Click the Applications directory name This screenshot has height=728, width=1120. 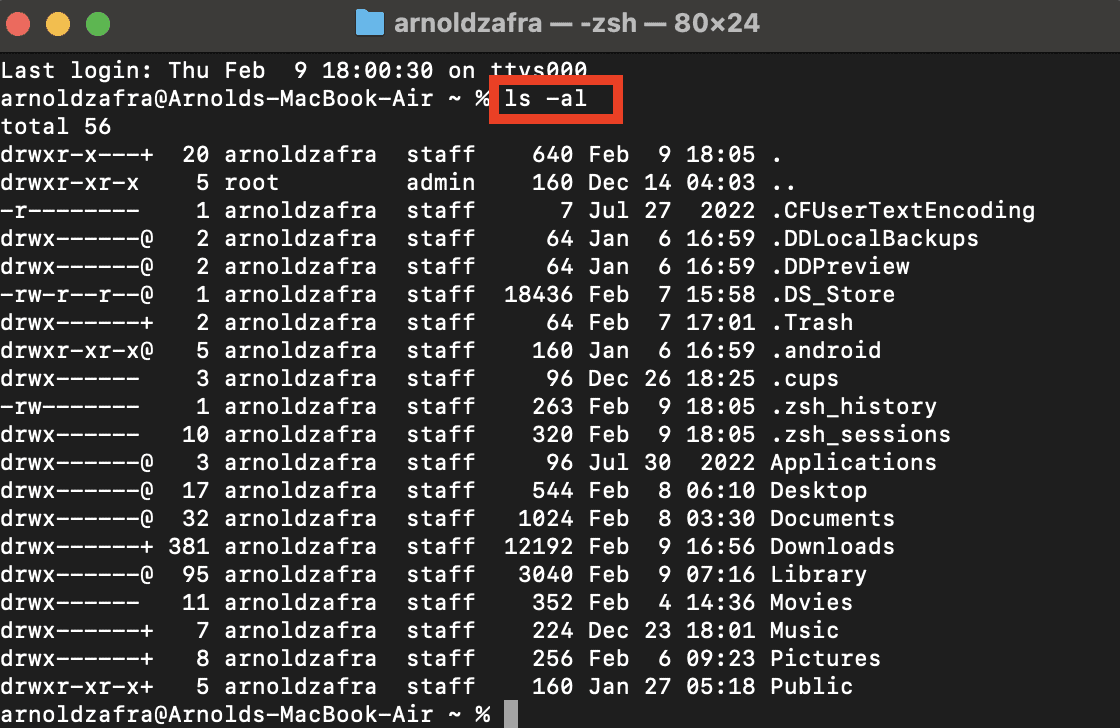point(852,463)
